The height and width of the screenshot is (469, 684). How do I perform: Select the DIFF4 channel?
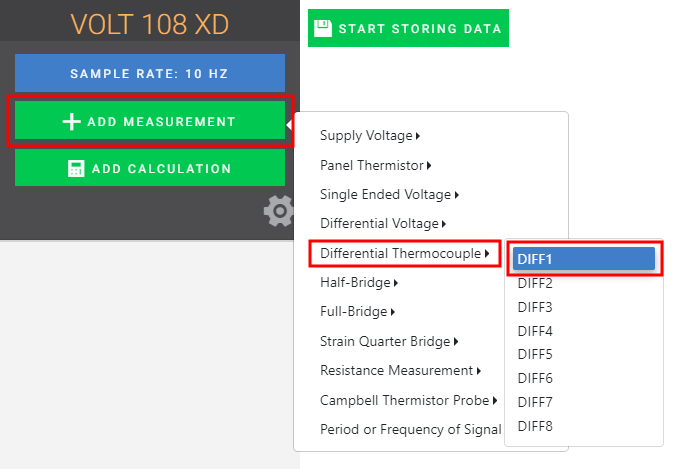pos(536,331)
